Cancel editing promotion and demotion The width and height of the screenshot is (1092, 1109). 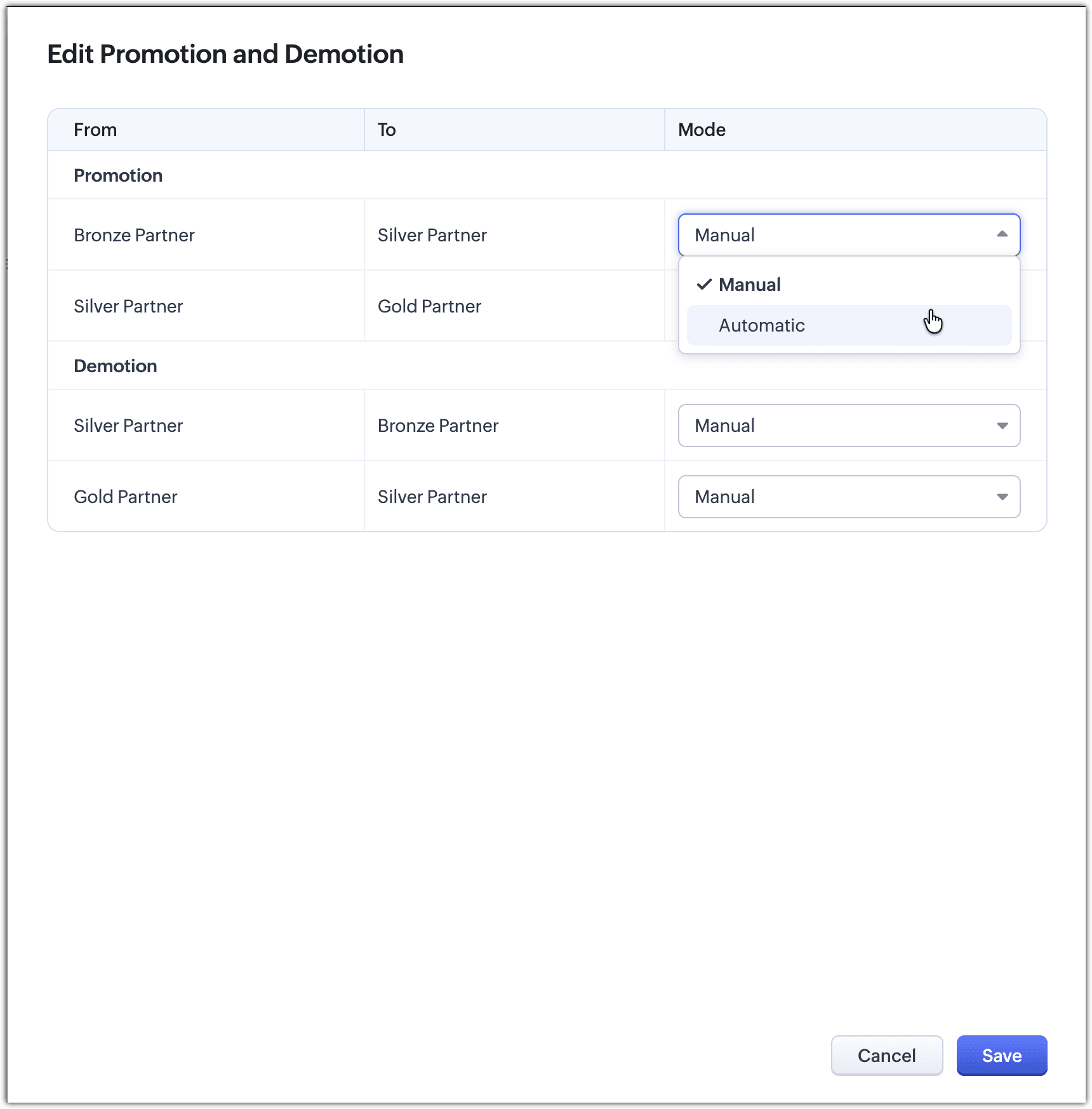886,1055
